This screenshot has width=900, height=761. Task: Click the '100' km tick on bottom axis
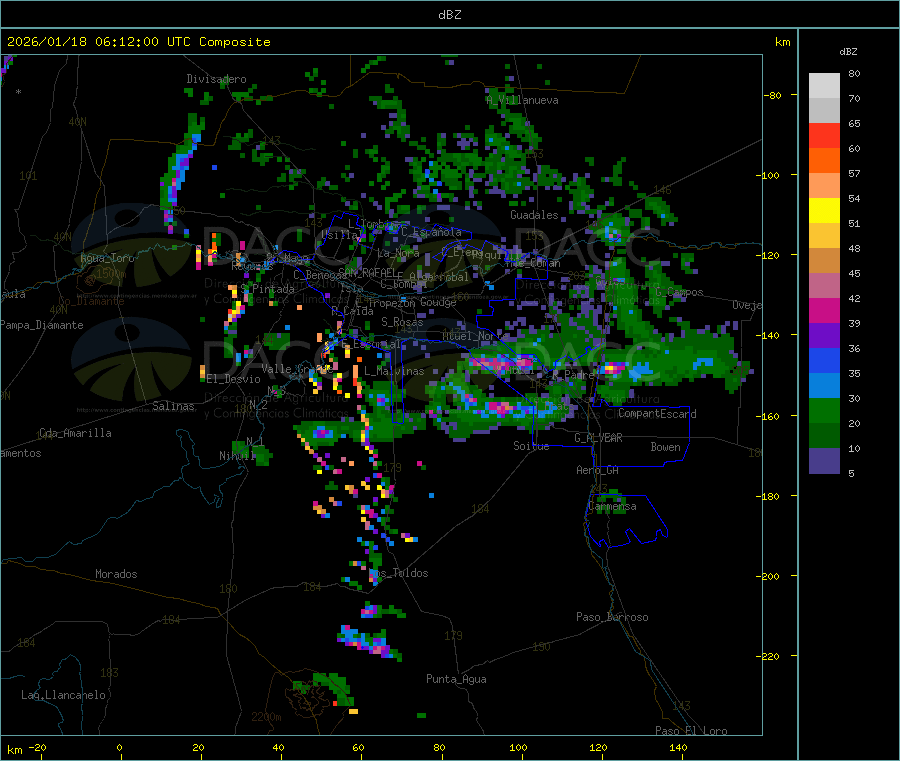click(518, 748)
